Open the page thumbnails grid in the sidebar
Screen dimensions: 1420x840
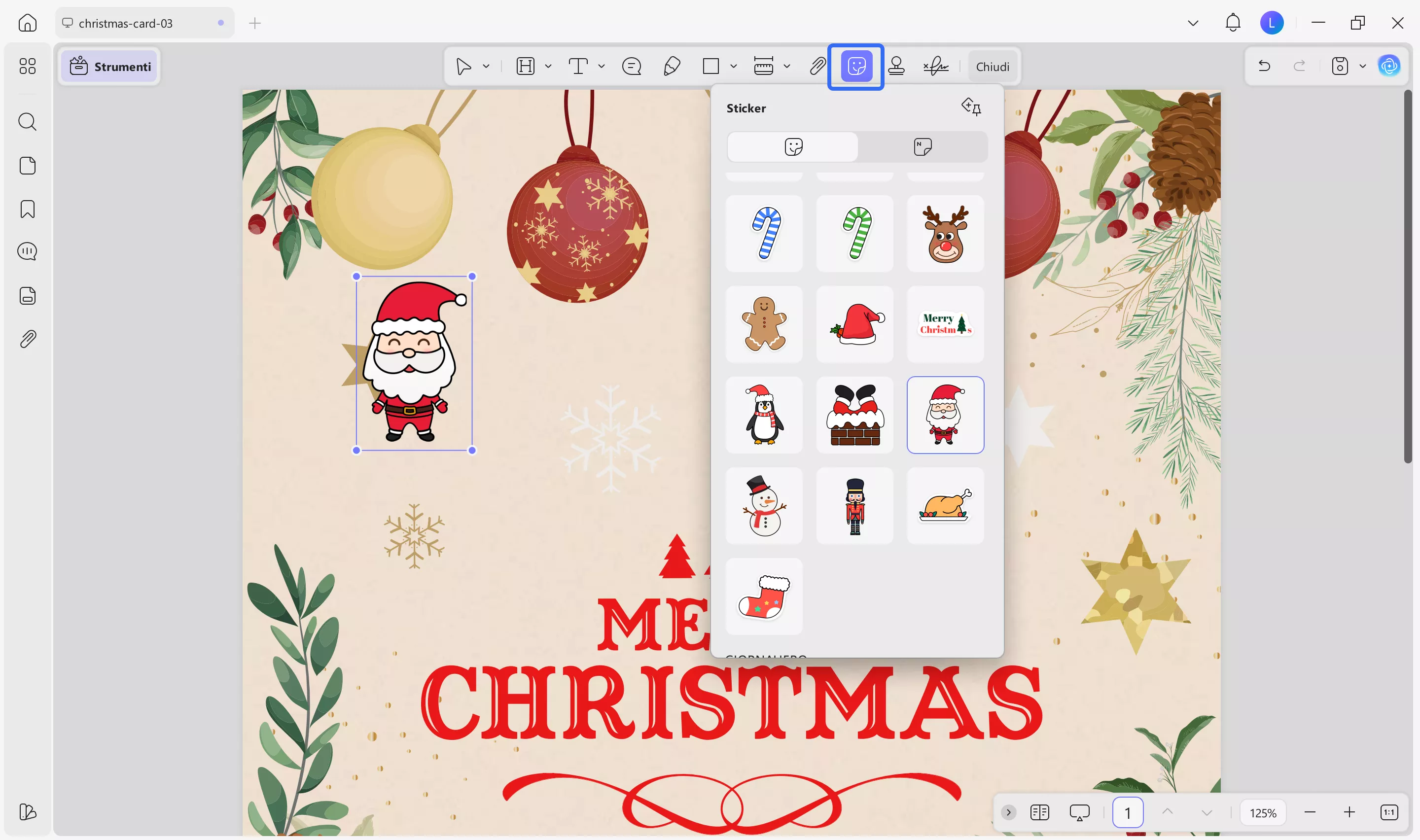27,66
